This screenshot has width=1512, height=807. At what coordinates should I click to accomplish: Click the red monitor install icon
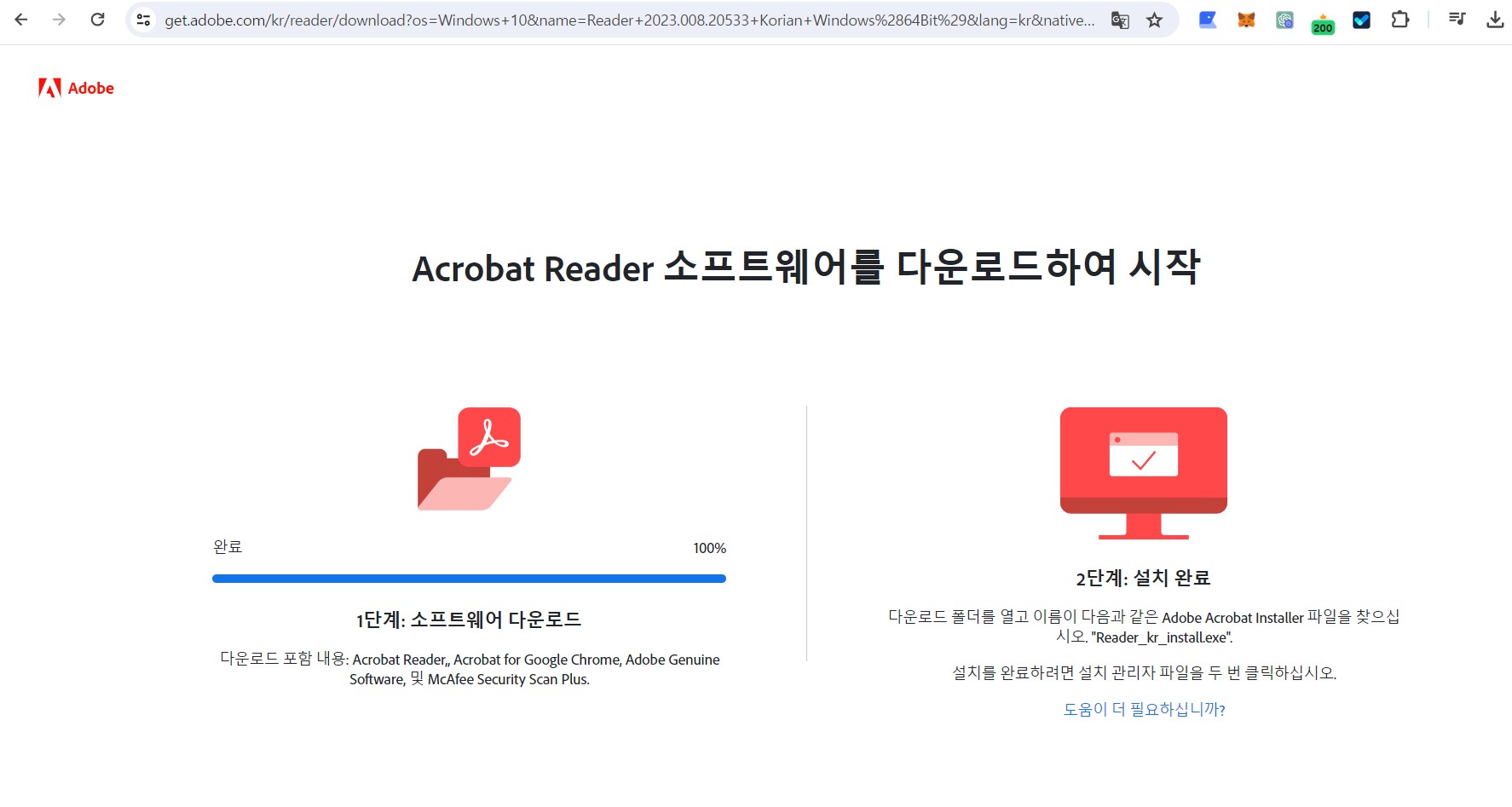coord(1143,473)
